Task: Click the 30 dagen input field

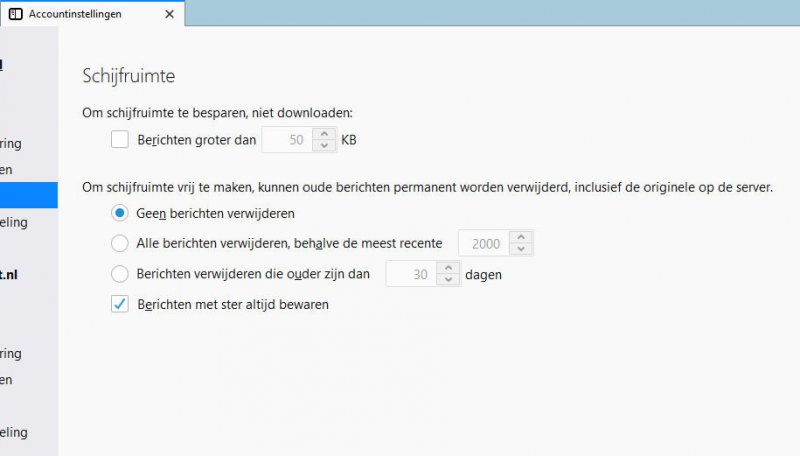Action: [410, 273]
